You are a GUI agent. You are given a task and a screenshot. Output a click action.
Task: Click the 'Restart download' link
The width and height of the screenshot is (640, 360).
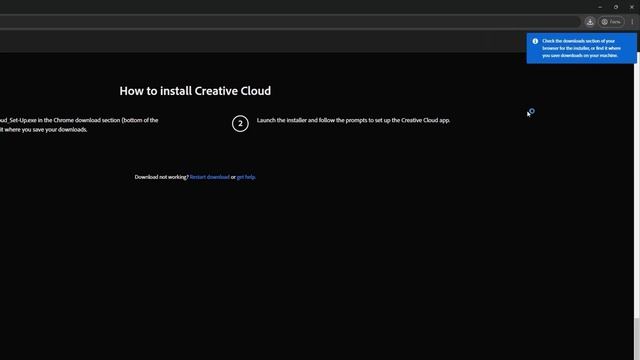pos(209,177)
